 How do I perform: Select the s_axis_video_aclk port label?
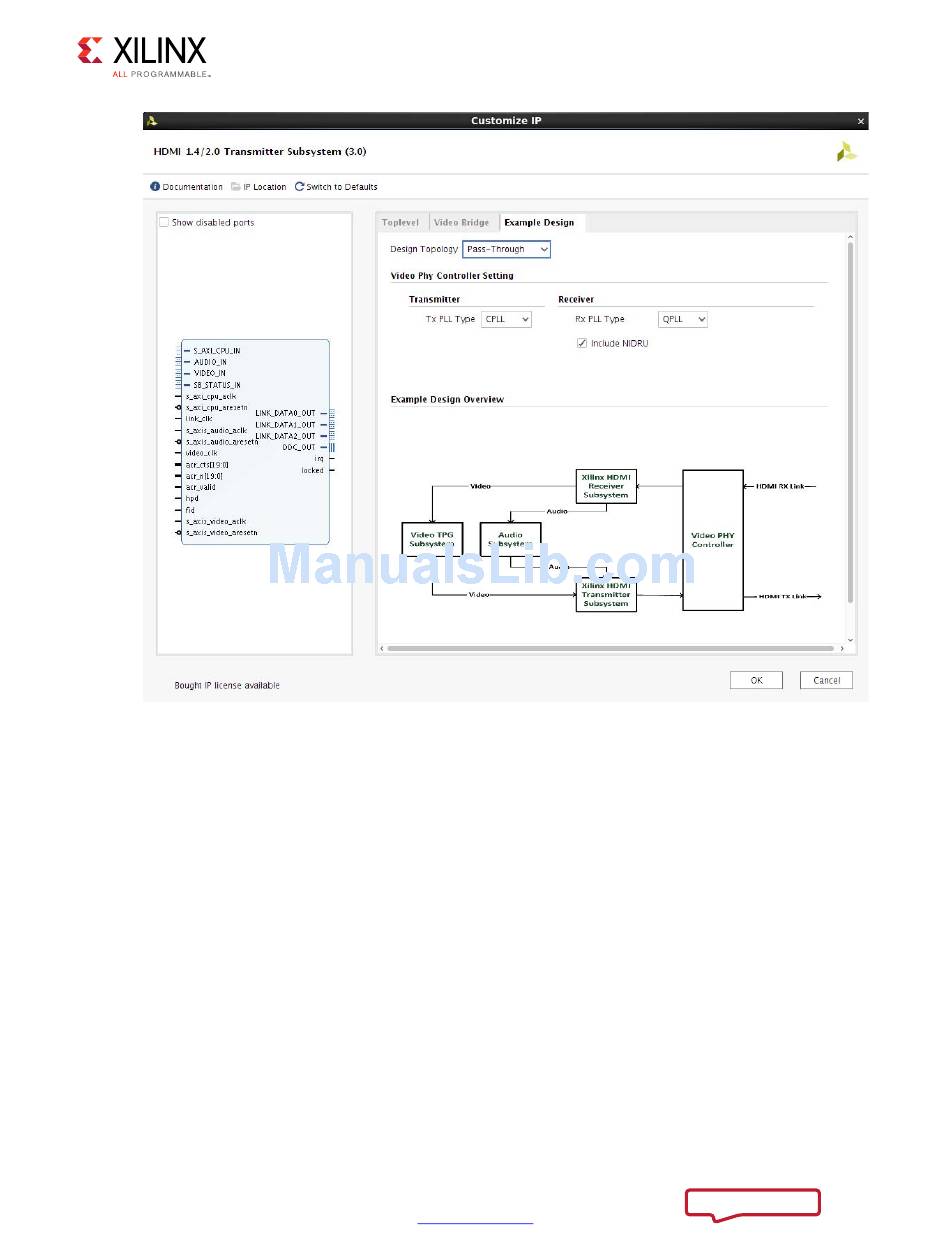[x=216, y=521]
